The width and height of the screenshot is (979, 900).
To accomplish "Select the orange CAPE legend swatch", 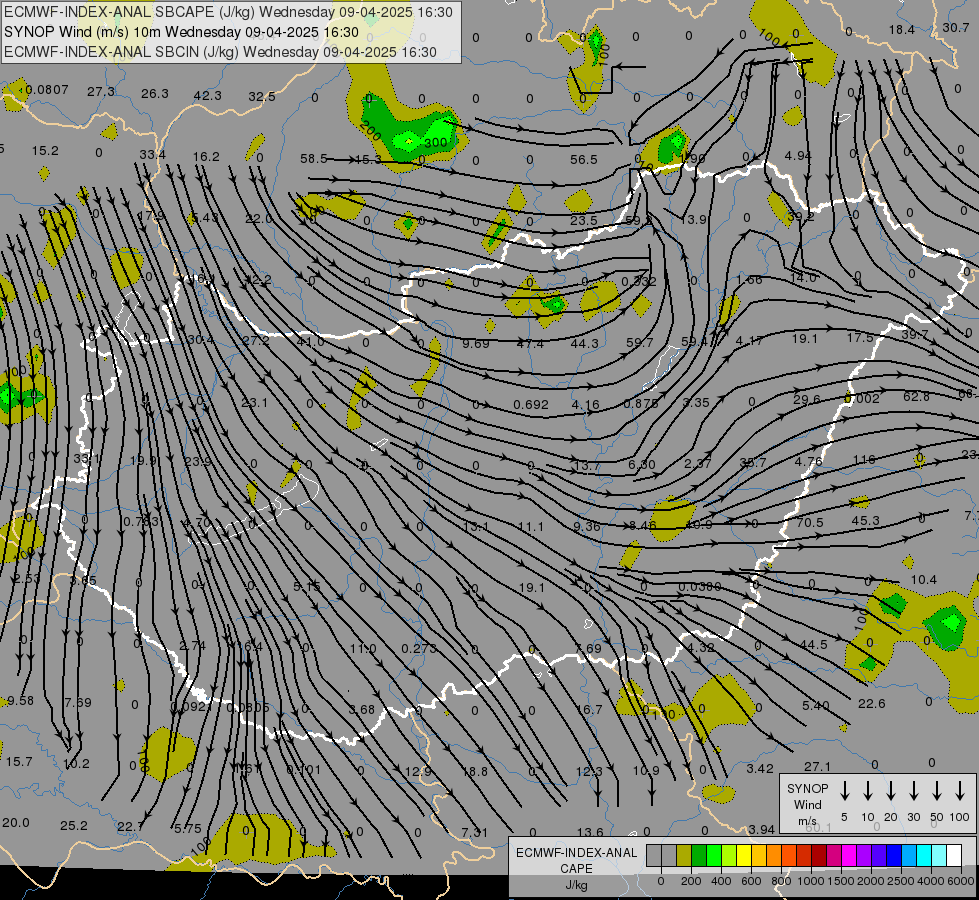I will point(774,856).
